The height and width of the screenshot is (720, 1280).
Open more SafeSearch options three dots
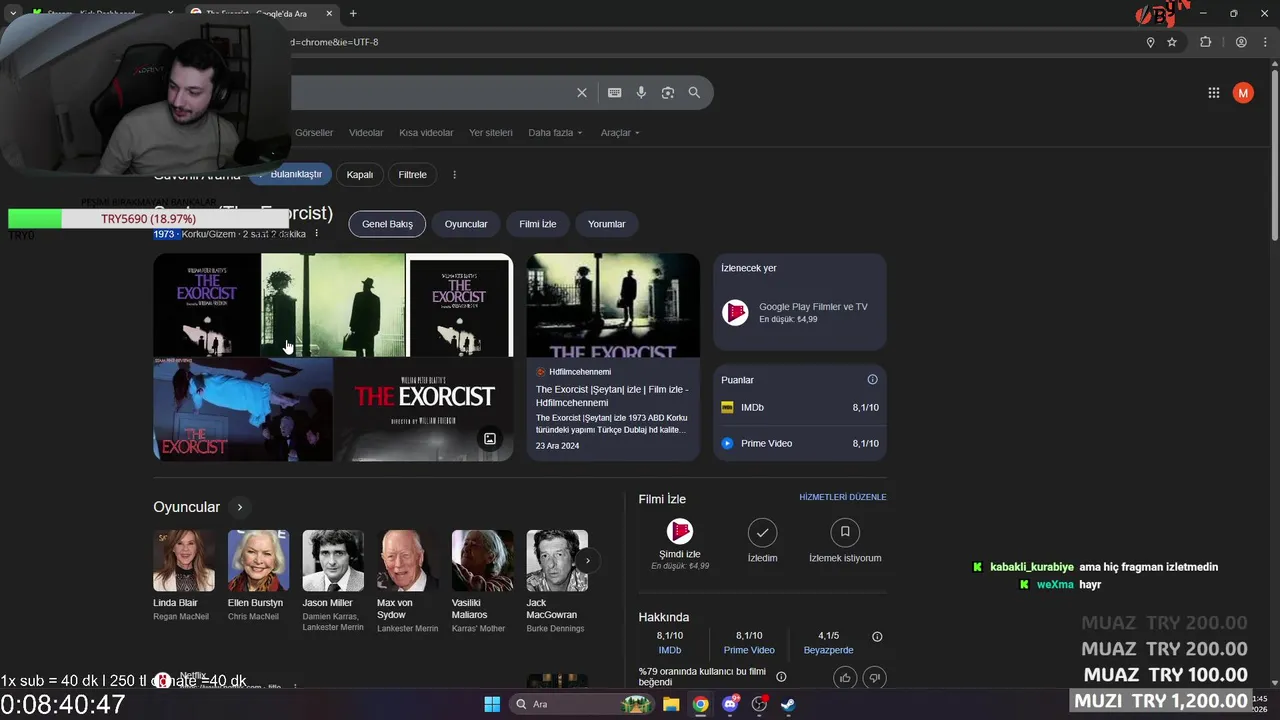coord(454,175)
